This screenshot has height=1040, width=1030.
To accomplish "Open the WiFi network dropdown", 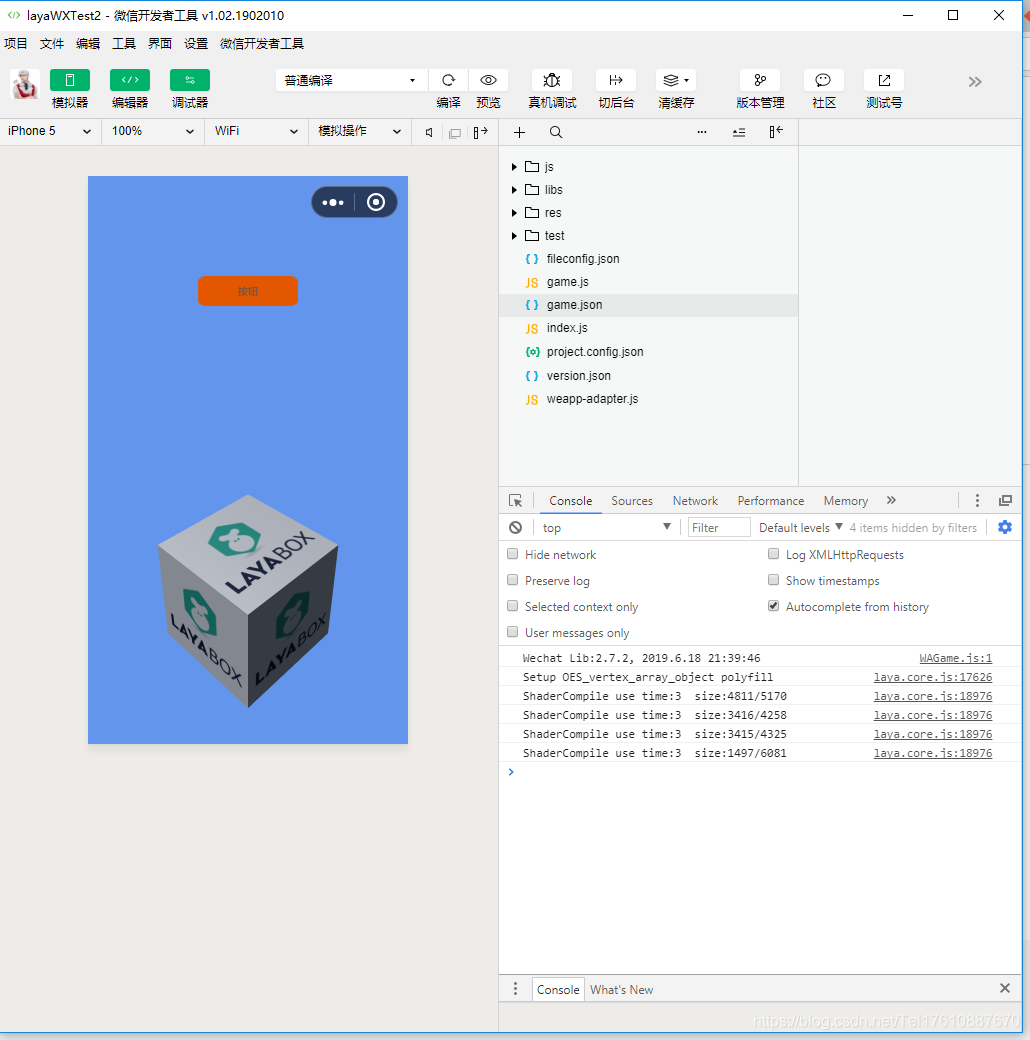I will [x=255, y=131].
